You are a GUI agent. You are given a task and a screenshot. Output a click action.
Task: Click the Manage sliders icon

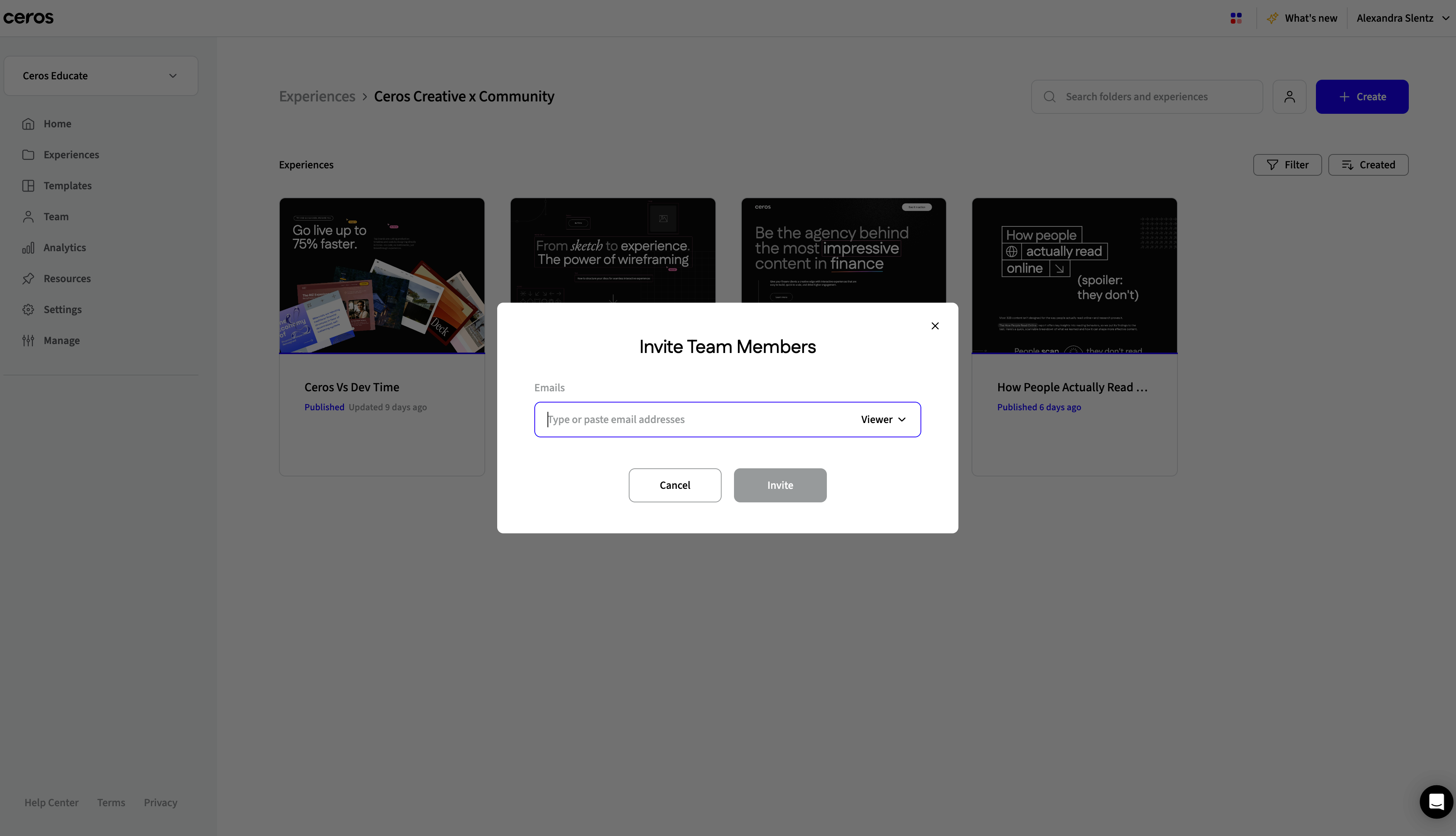click(x=28, y=341)
